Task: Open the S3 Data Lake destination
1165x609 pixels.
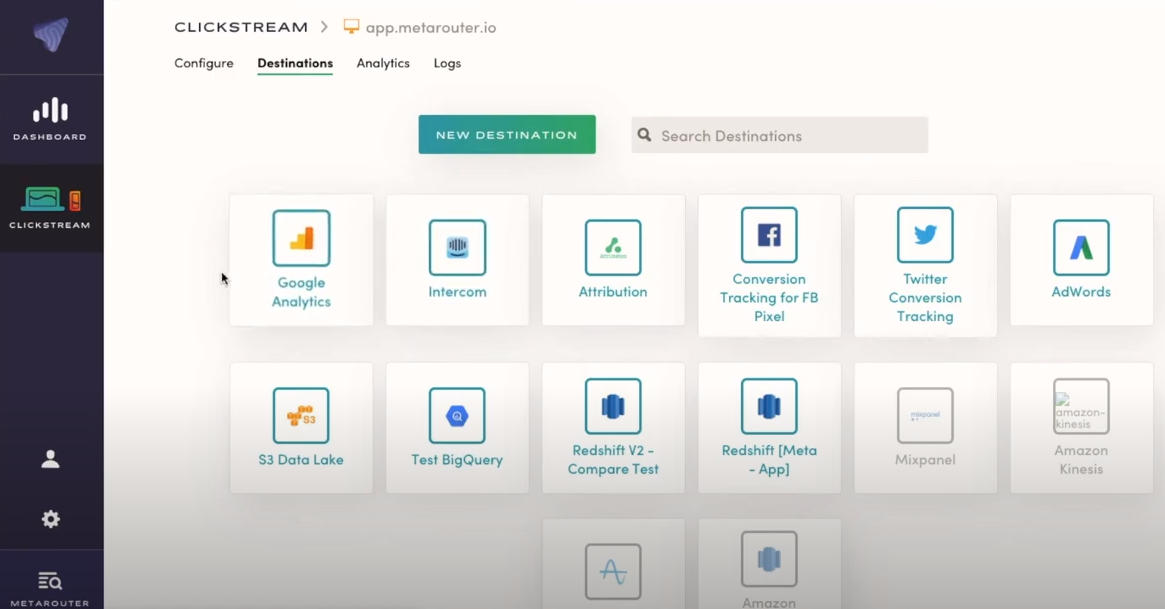Action: 301,427
